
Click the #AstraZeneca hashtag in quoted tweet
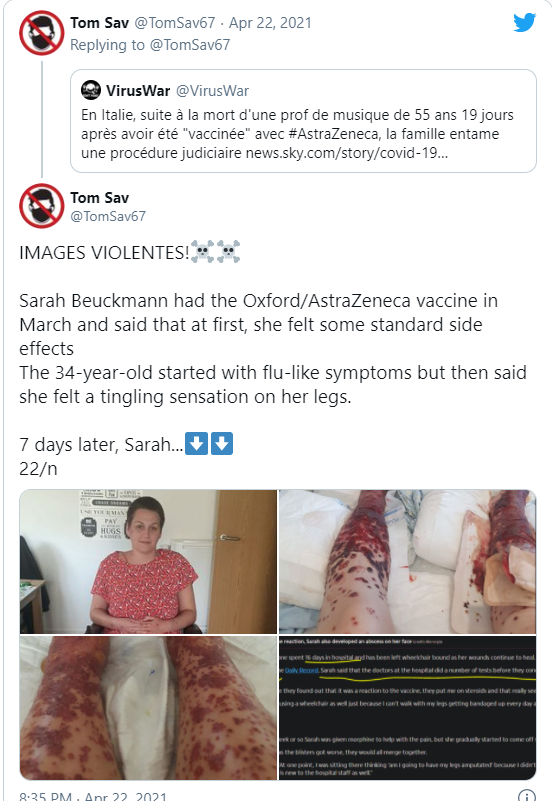[x=334, y=134]
